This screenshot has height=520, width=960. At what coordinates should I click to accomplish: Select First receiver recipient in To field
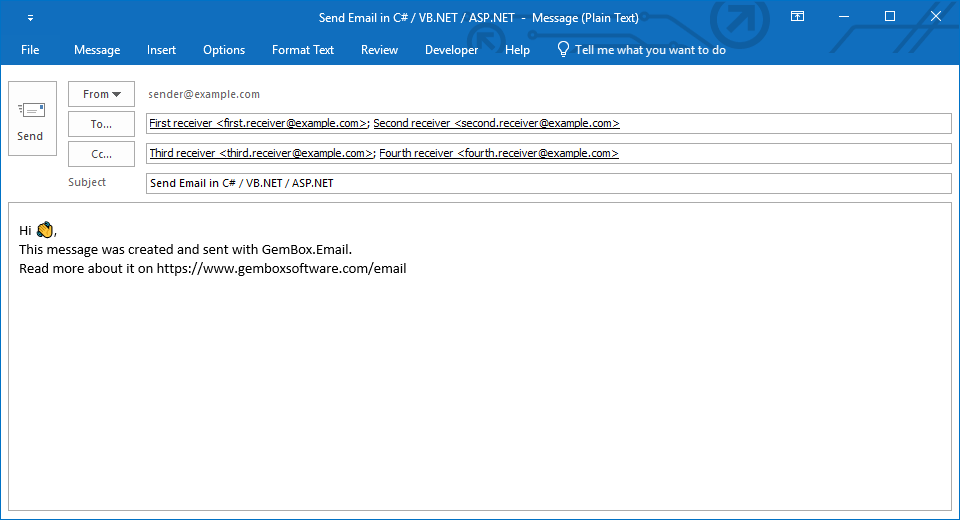[x=258, y=124]
